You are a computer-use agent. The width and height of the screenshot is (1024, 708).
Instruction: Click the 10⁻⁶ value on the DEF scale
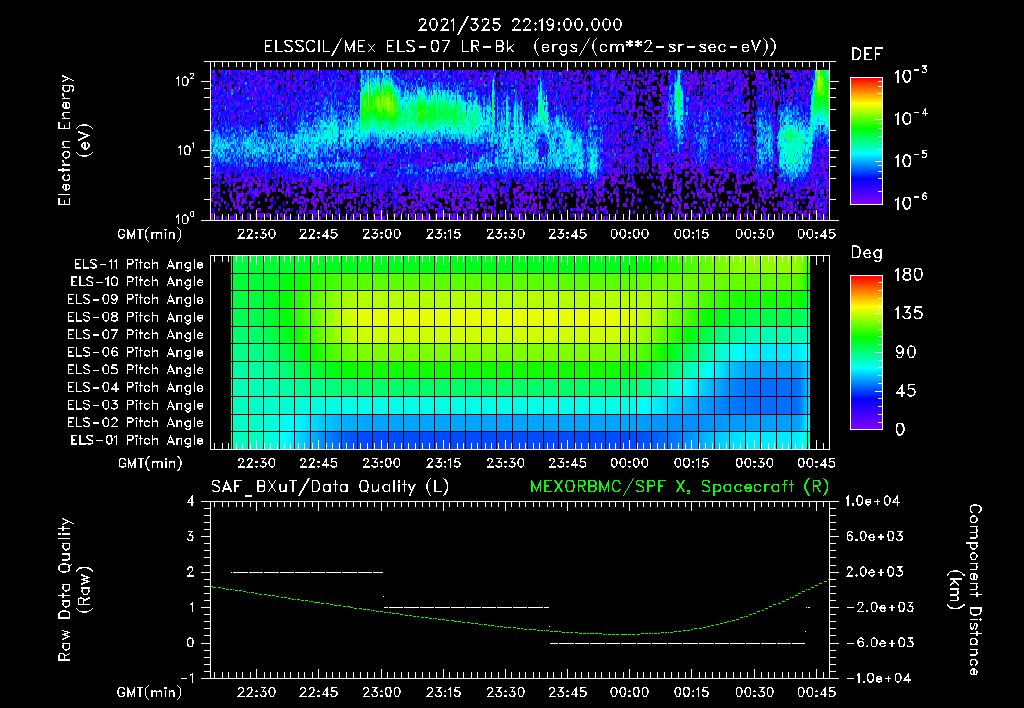[910, 202]
